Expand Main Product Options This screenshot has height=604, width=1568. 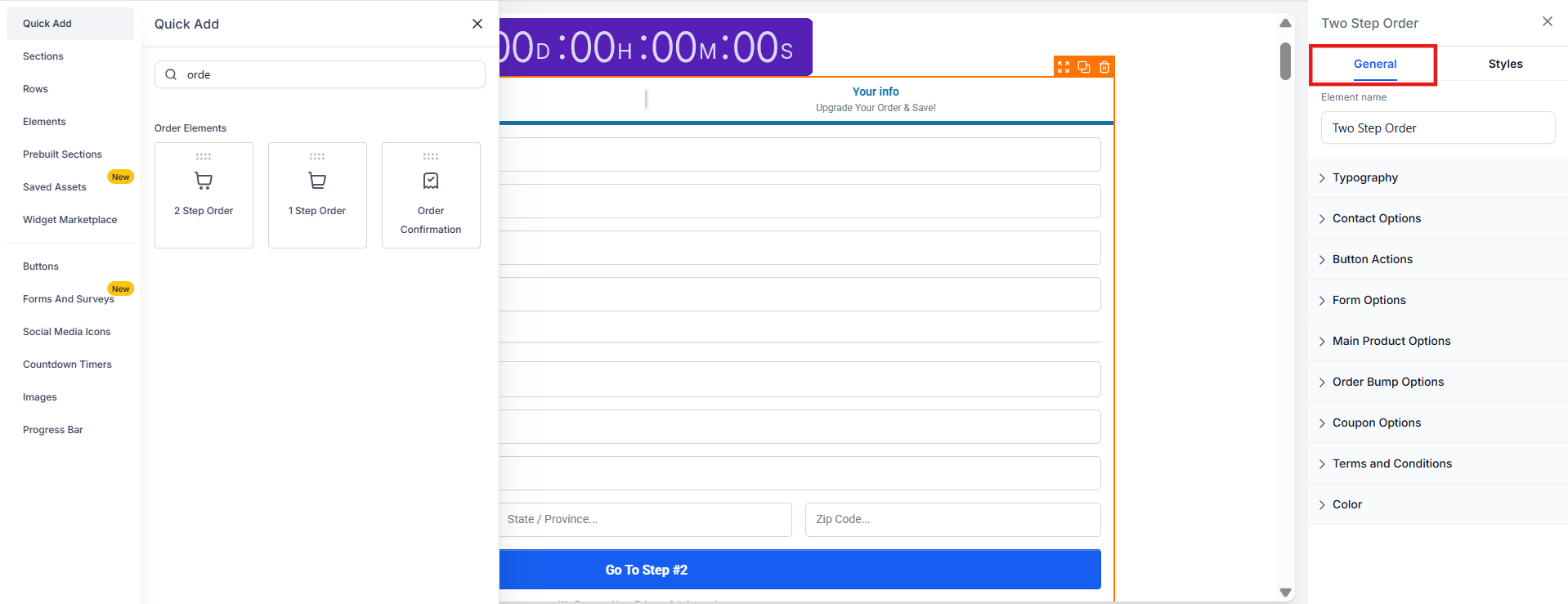1438,341
